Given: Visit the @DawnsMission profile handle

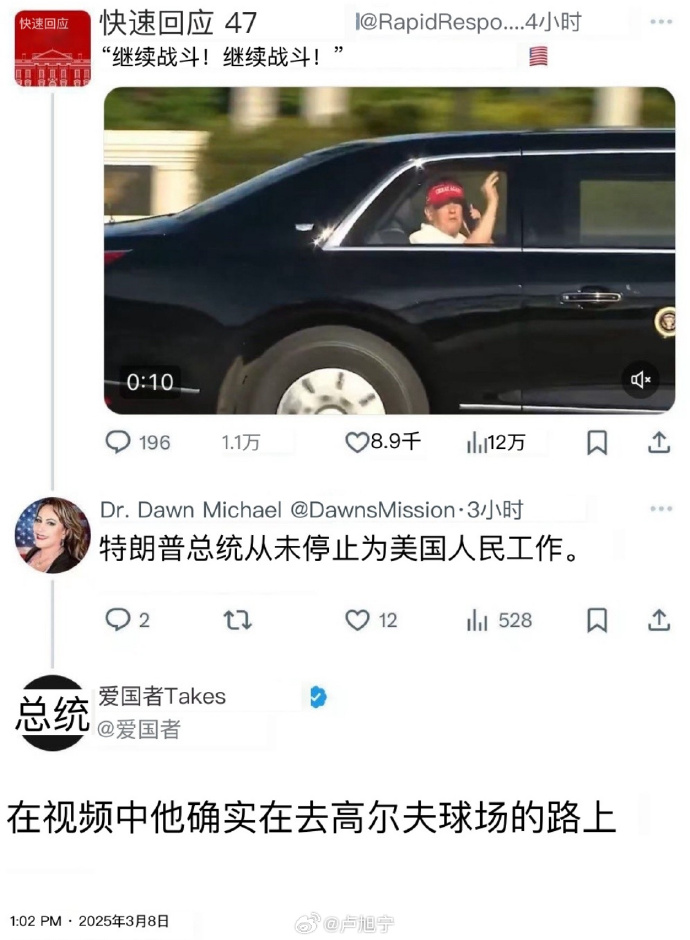Looking at the screenshot, I should [373, 510].
